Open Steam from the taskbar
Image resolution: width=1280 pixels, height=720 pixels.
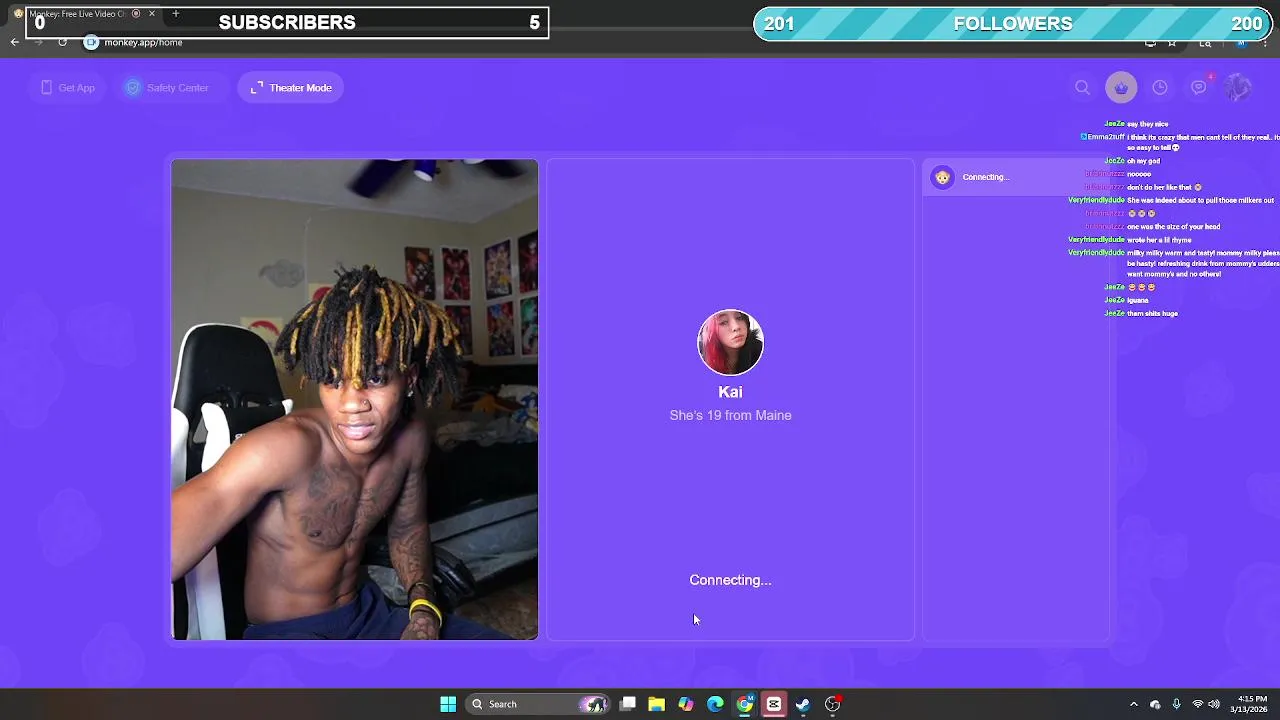click(803, 704)
